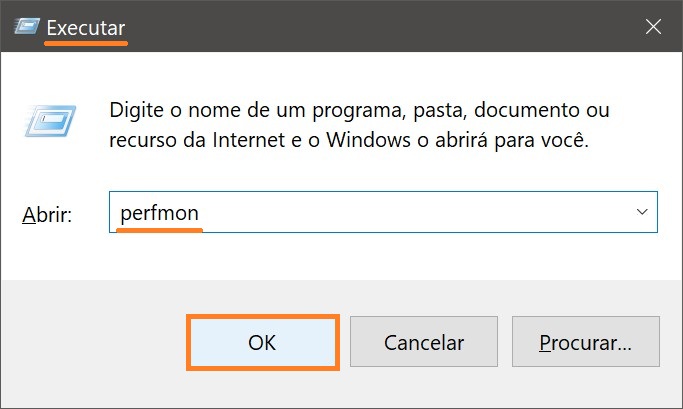Click the word Windows in the description
The image size is (683, 409).
369,140
